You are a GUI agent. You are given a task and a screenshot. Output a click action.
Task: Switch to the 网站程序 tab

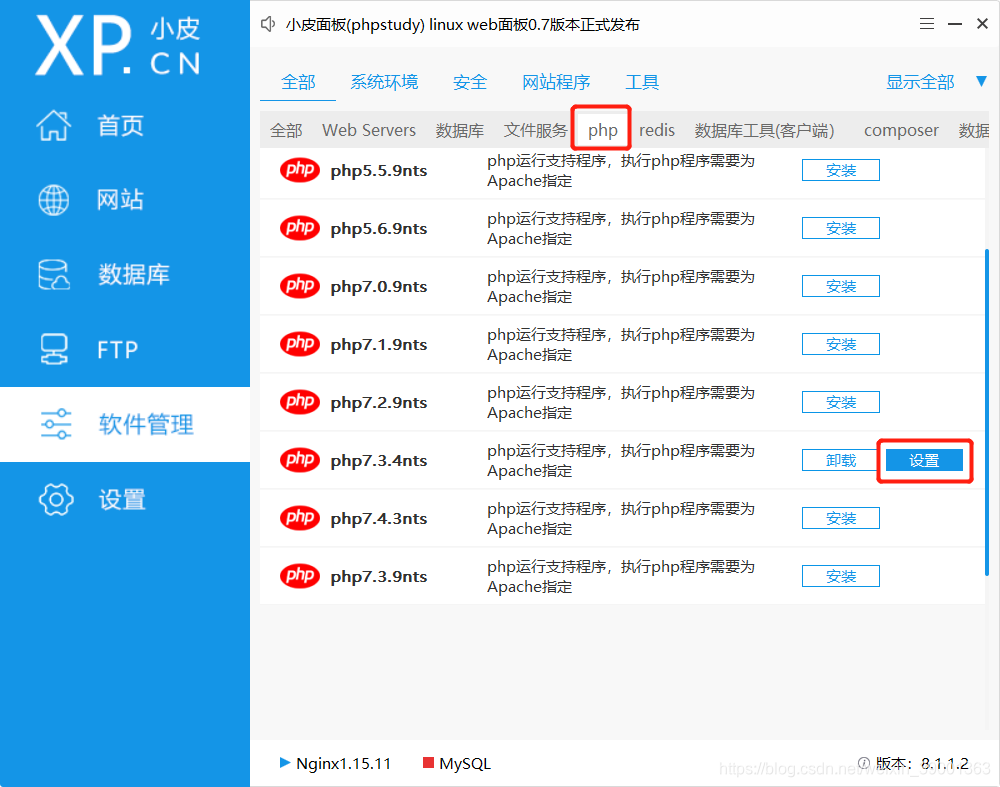coord(556,82)
